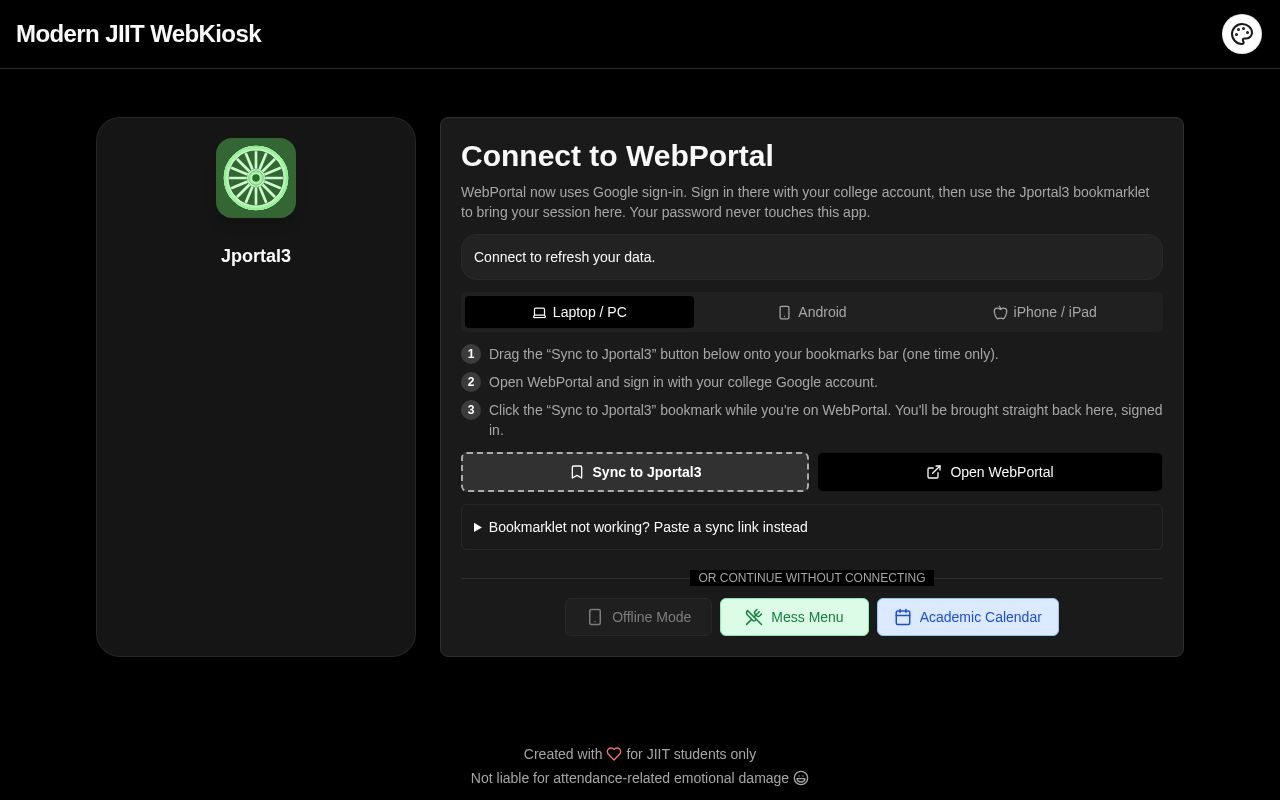The height and width of the screenshot is (800, 1280).
Task: Select the Laptop / PC tab
Action: point(580,312)
